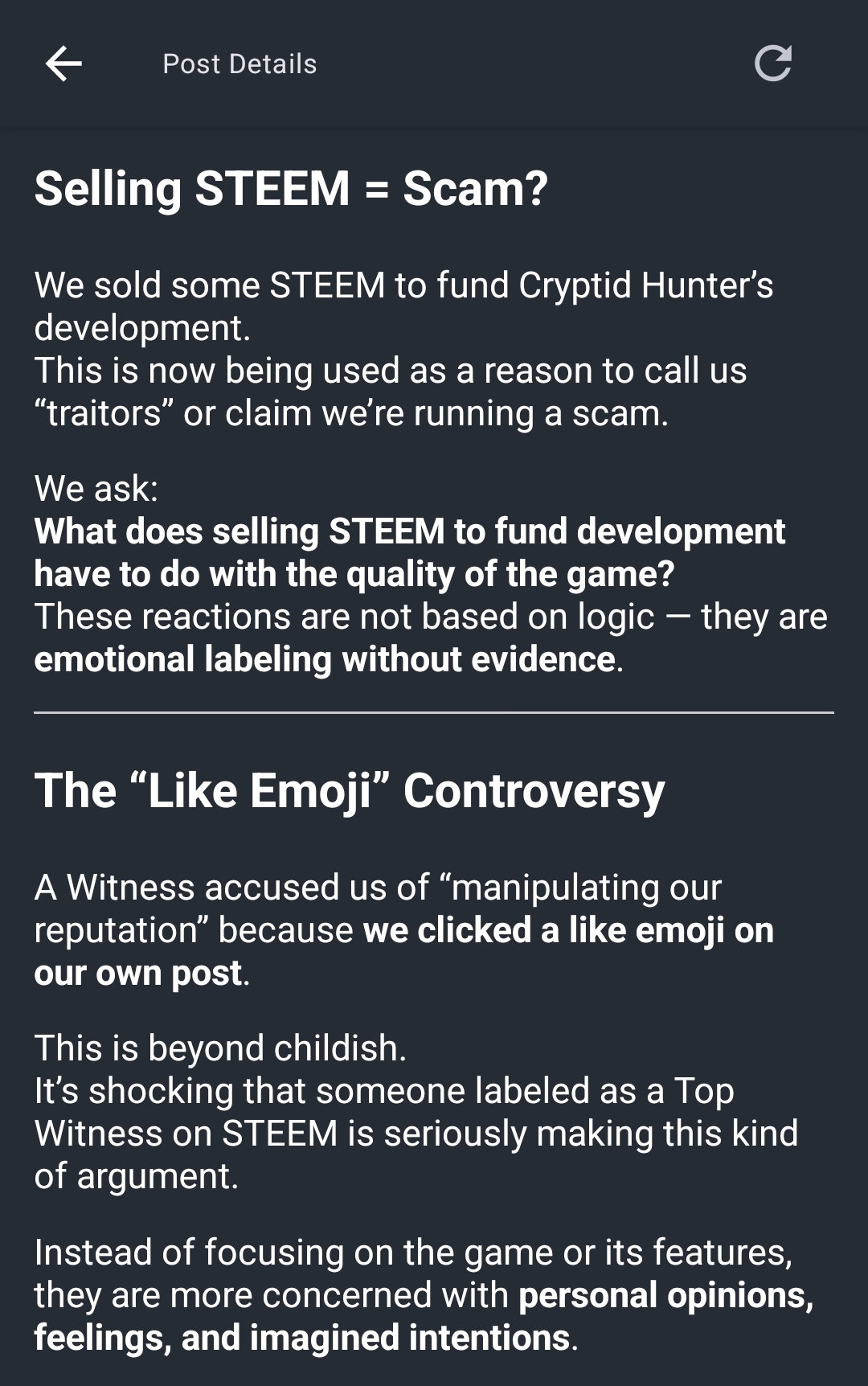
Task: Click the sentence calling us "traitors"
Action: coord(391,392)
